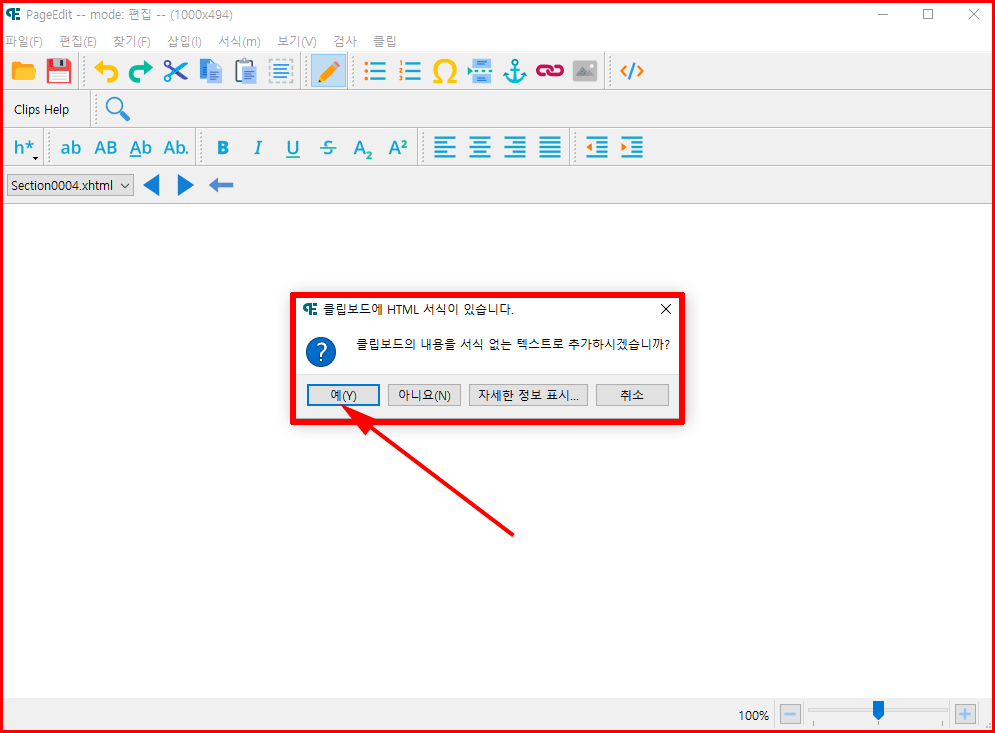The height and width of the screenshot is (733, 995).
Task: Go to the next section file
Action: coord(185,185)
